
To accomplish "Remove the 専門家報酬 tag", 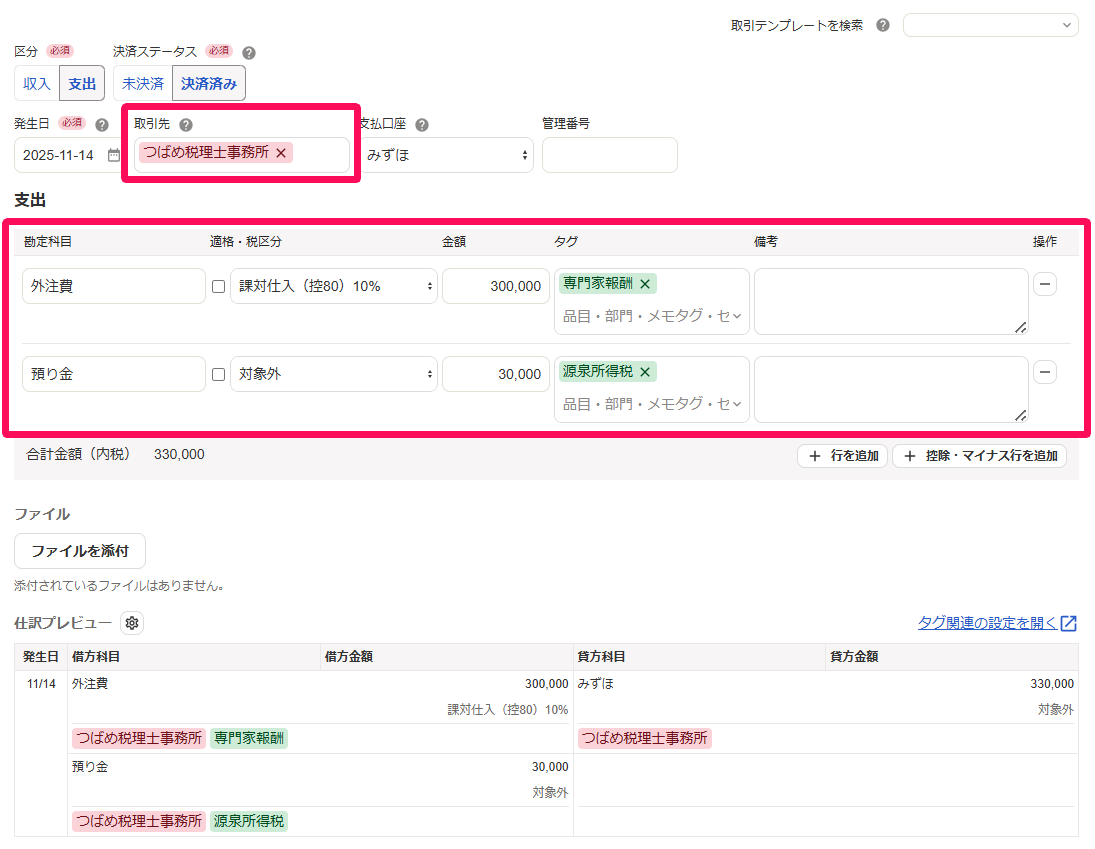I will [645, 284].
